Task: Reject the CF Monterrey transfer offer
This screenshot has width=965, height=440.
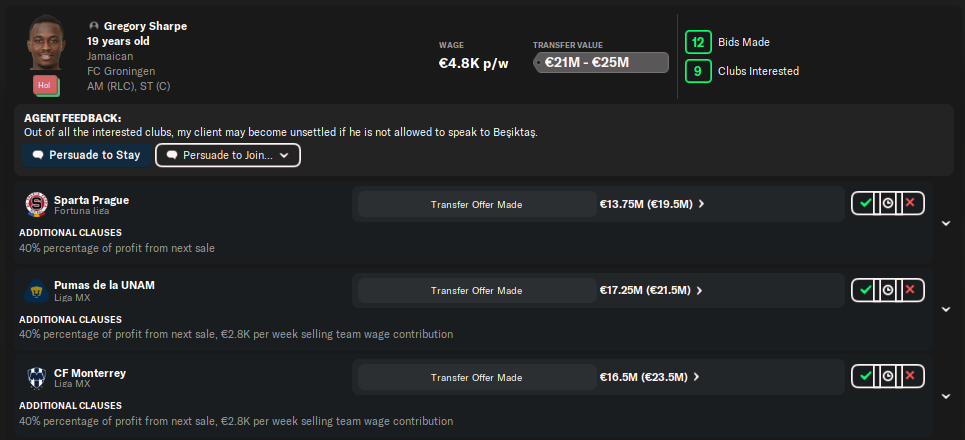Action: (909, 377)
